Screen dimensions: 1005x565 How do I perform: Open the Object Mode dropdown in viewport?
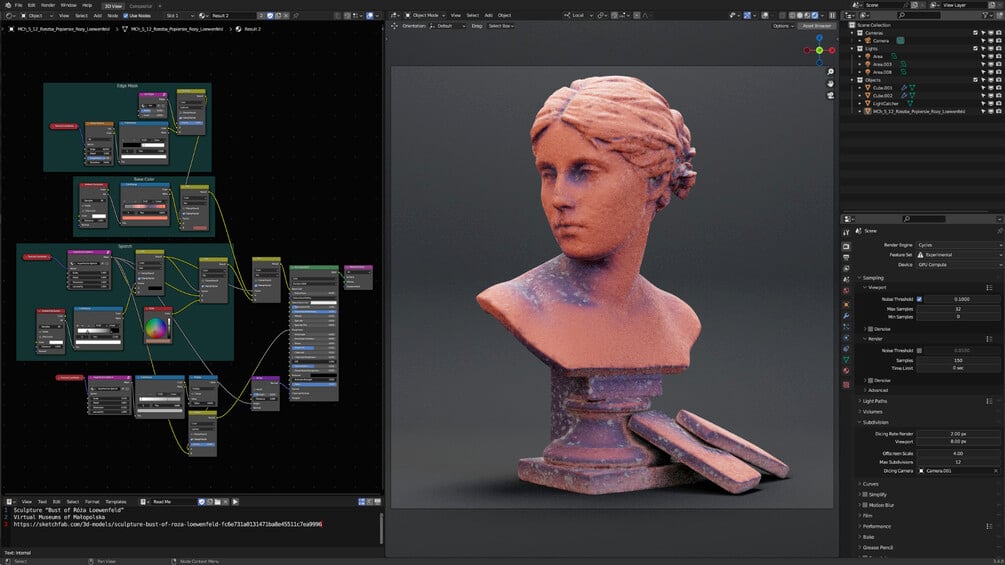click(426, 15)
